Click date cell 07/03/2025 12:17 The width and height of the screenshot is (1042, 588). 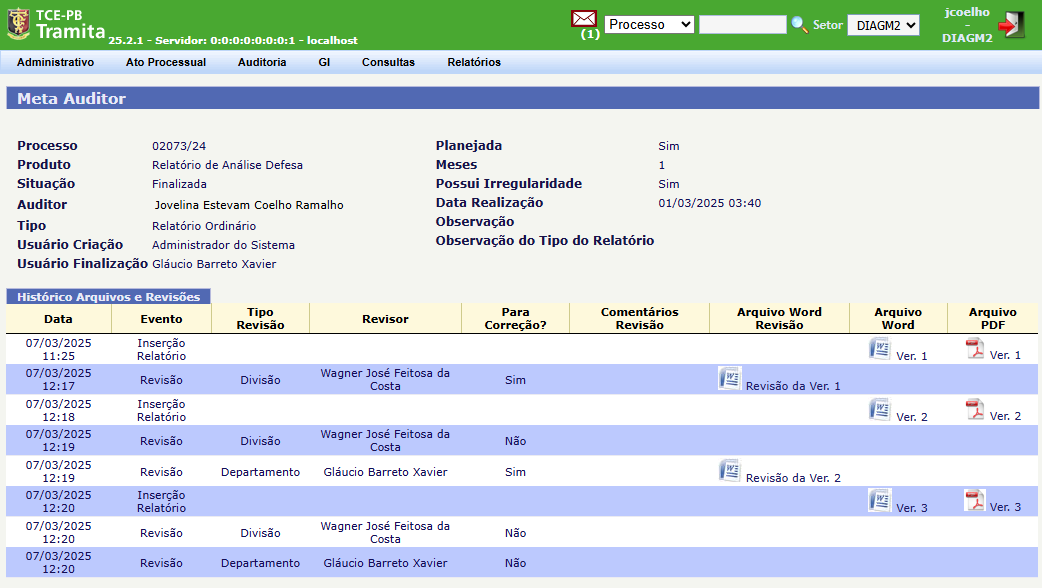coord(58,379)
